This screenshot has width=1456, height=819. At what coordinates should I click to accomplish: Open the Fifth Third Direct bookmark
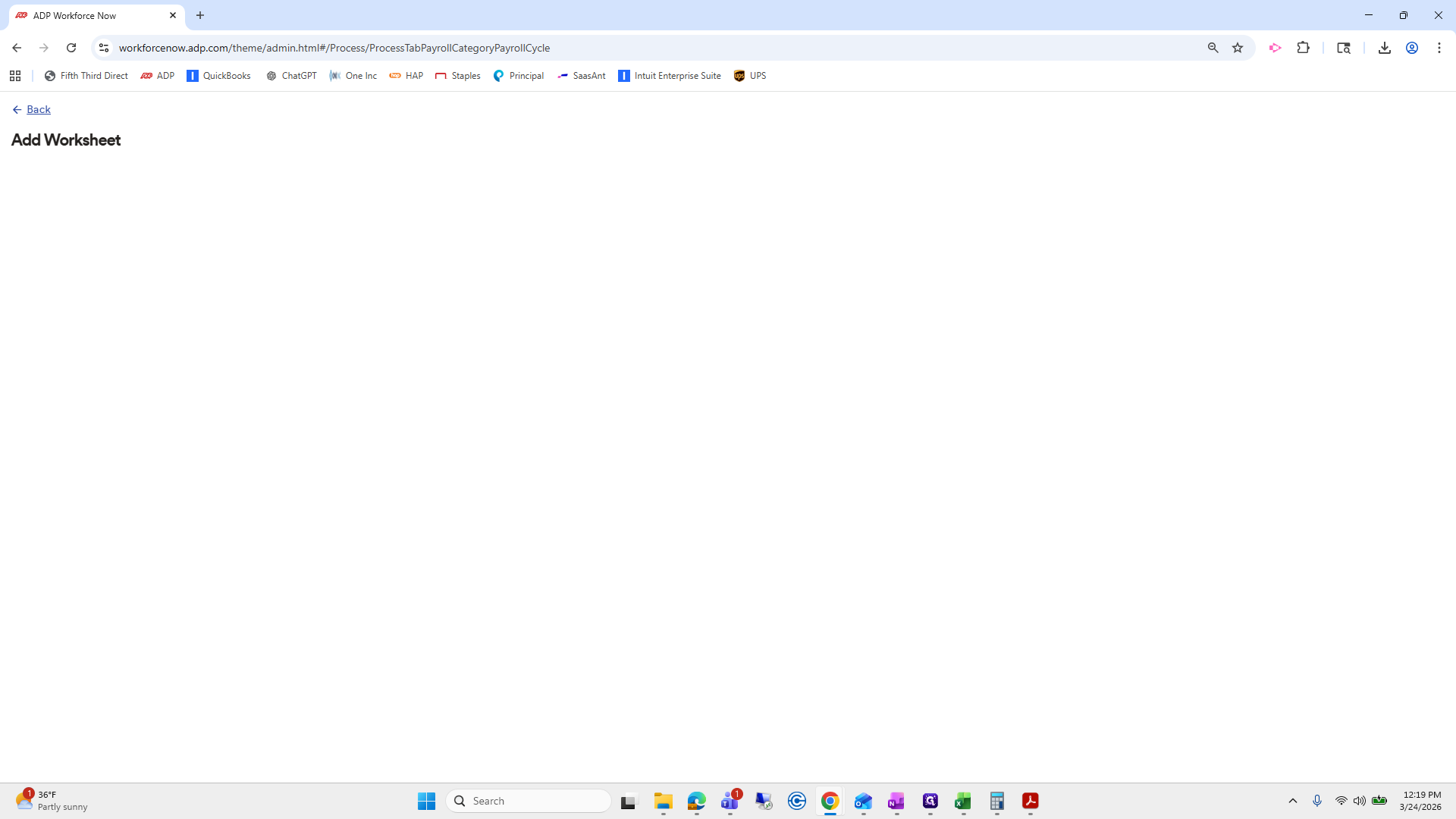point(86,76)
